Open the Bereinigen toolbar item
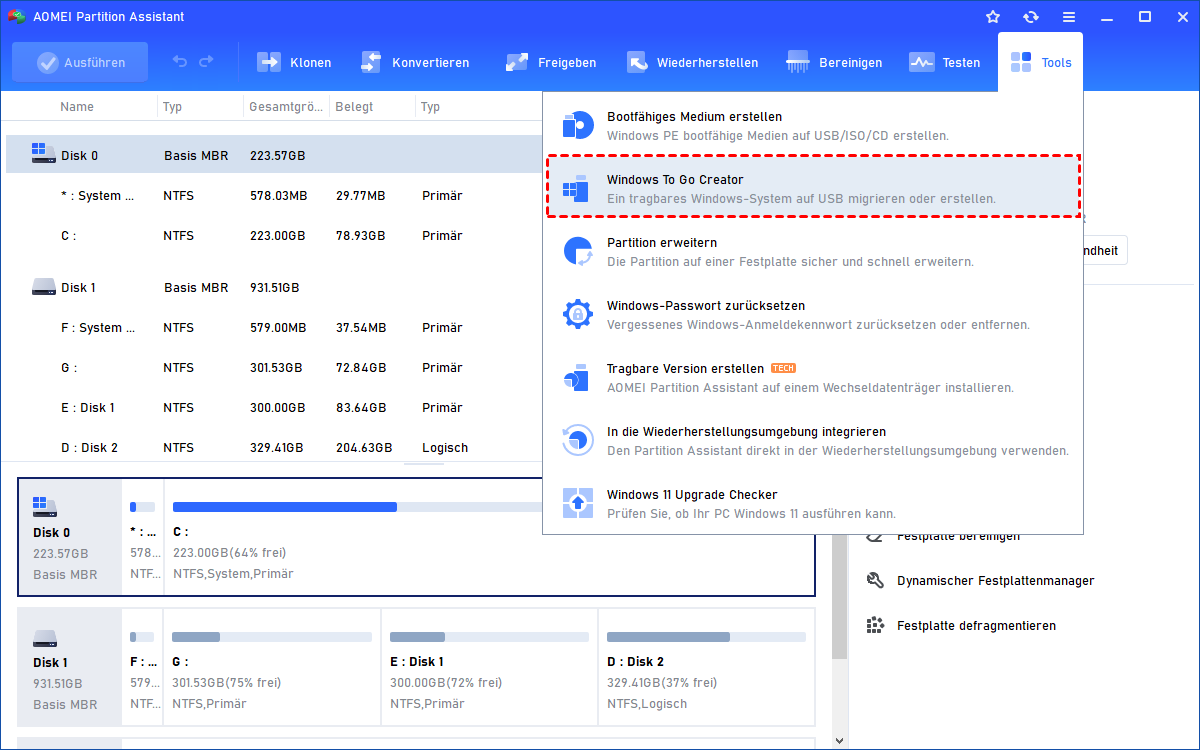The height and width of the screenshot is (750, 1200). pos(834,62)
